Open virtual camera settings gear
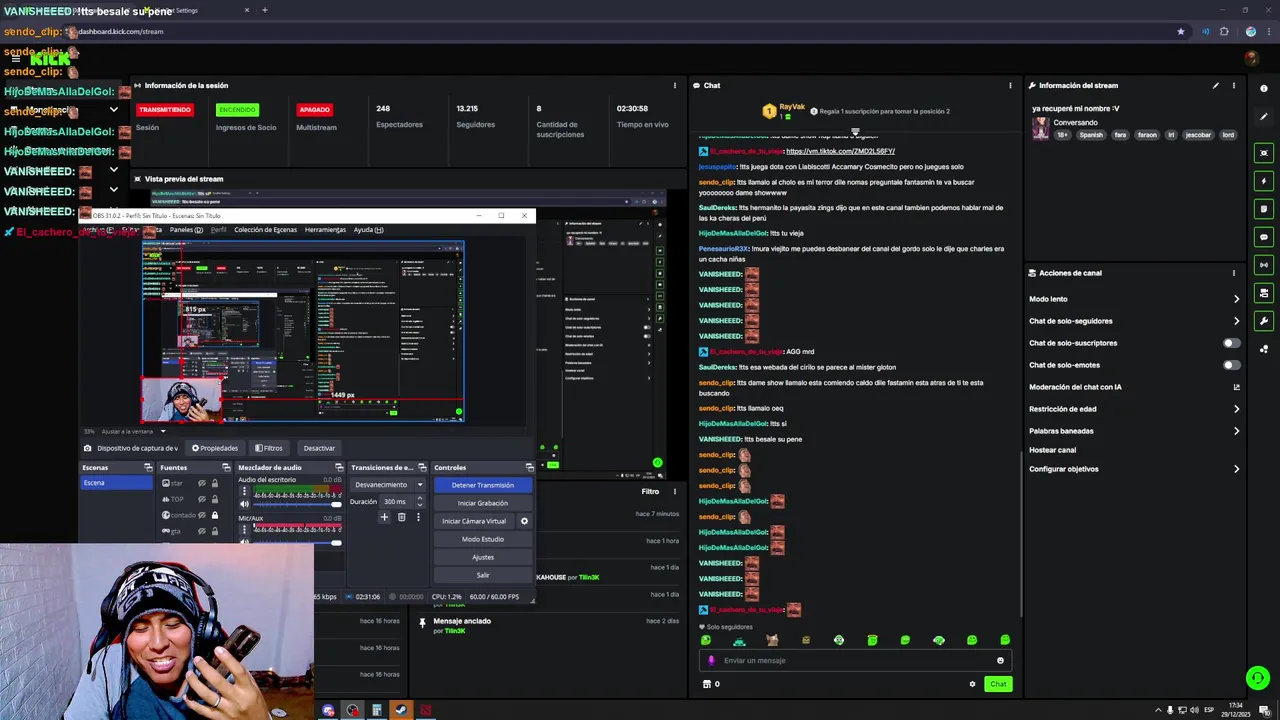This screenshot has height=720, width=1280. (x=524, y=521)
